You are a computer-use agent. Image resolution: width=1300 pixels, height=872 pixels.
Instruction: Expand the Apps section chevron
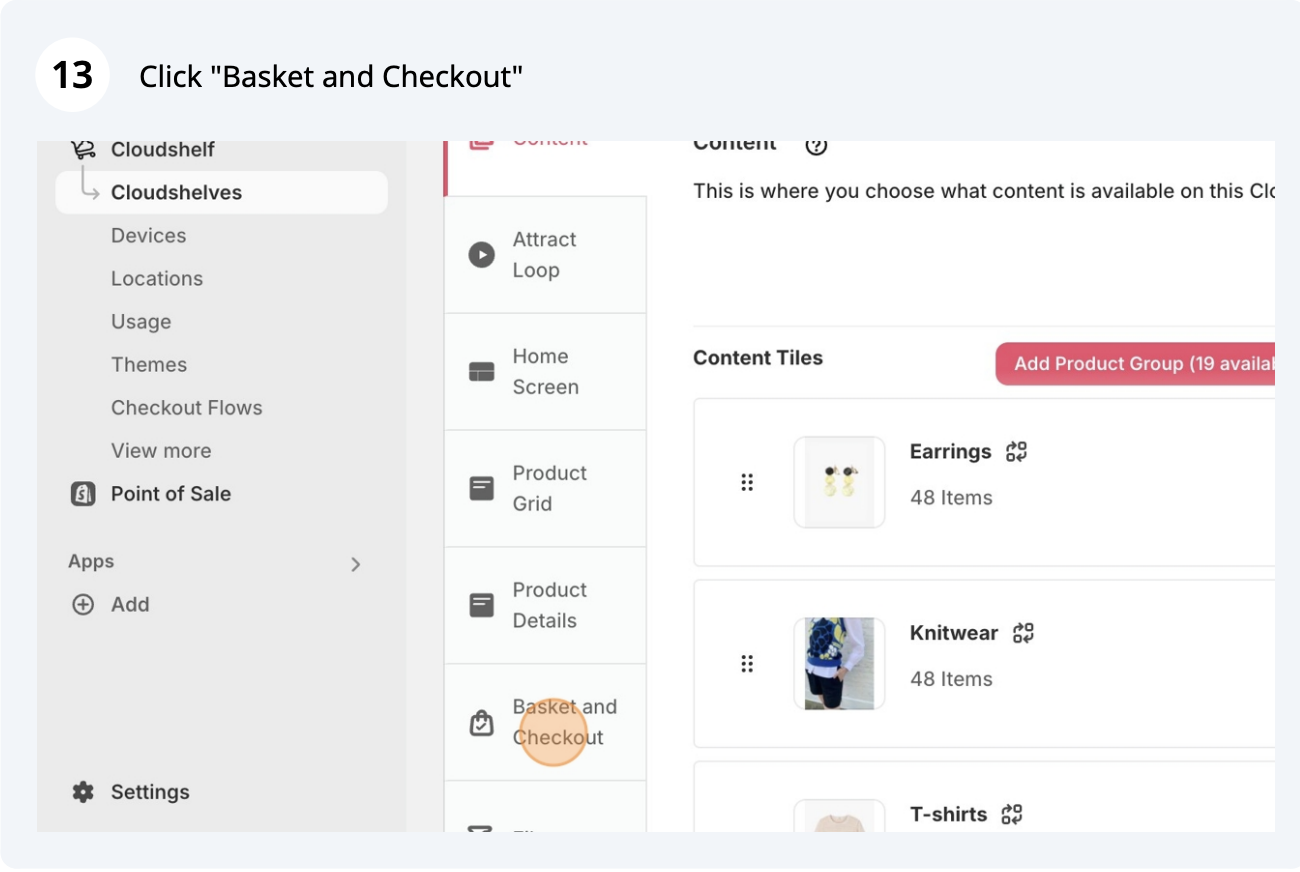tap(355, 564)
